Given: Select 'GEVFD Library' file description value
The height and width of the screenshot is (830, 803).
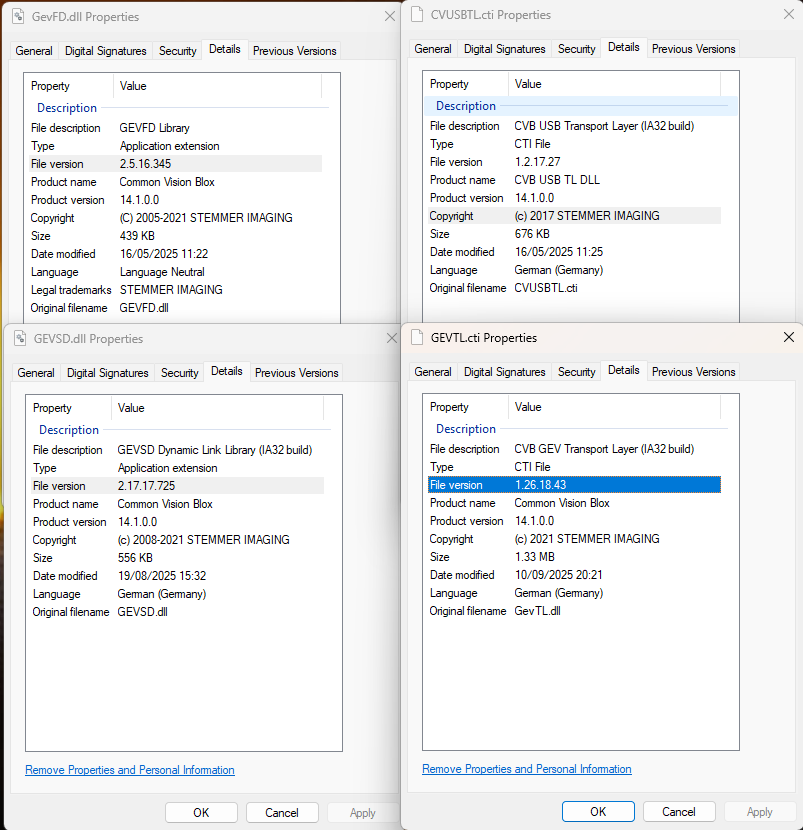Looking at the screenshot, I should 154,128.
